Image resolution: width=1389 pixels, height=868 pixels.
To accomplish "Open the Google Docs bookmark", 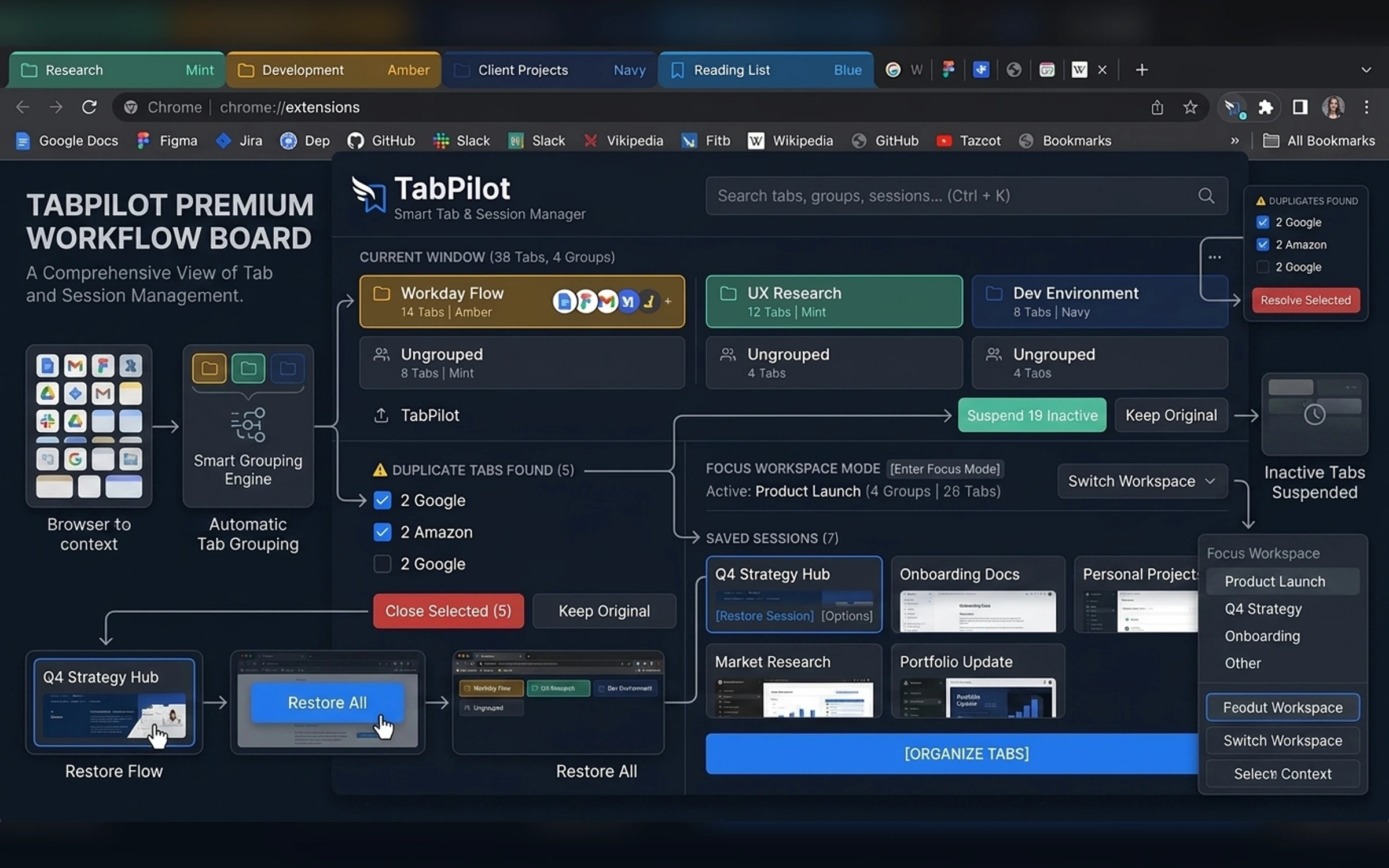I will tap(67, 141).
